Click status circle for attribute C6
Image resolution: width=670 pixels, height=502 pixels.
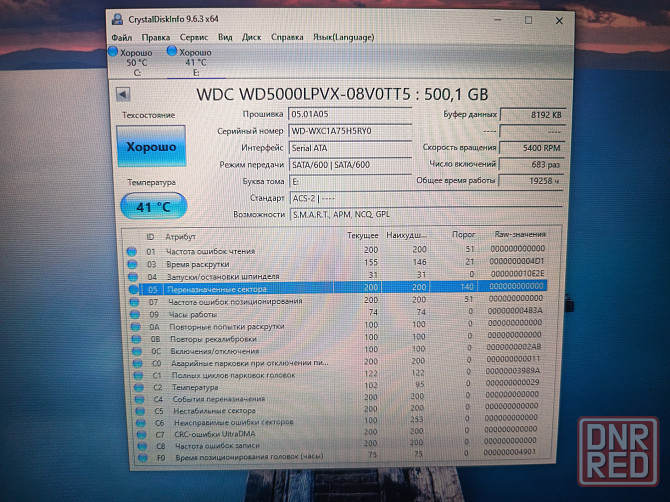(x=141, y=423)
